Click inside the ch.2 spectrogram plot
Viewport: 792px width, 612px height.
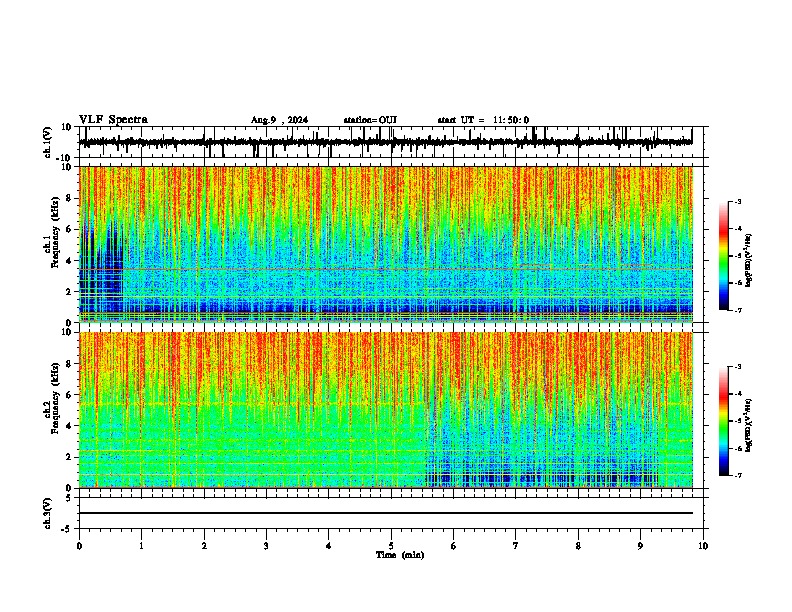(x=386, y=410)
